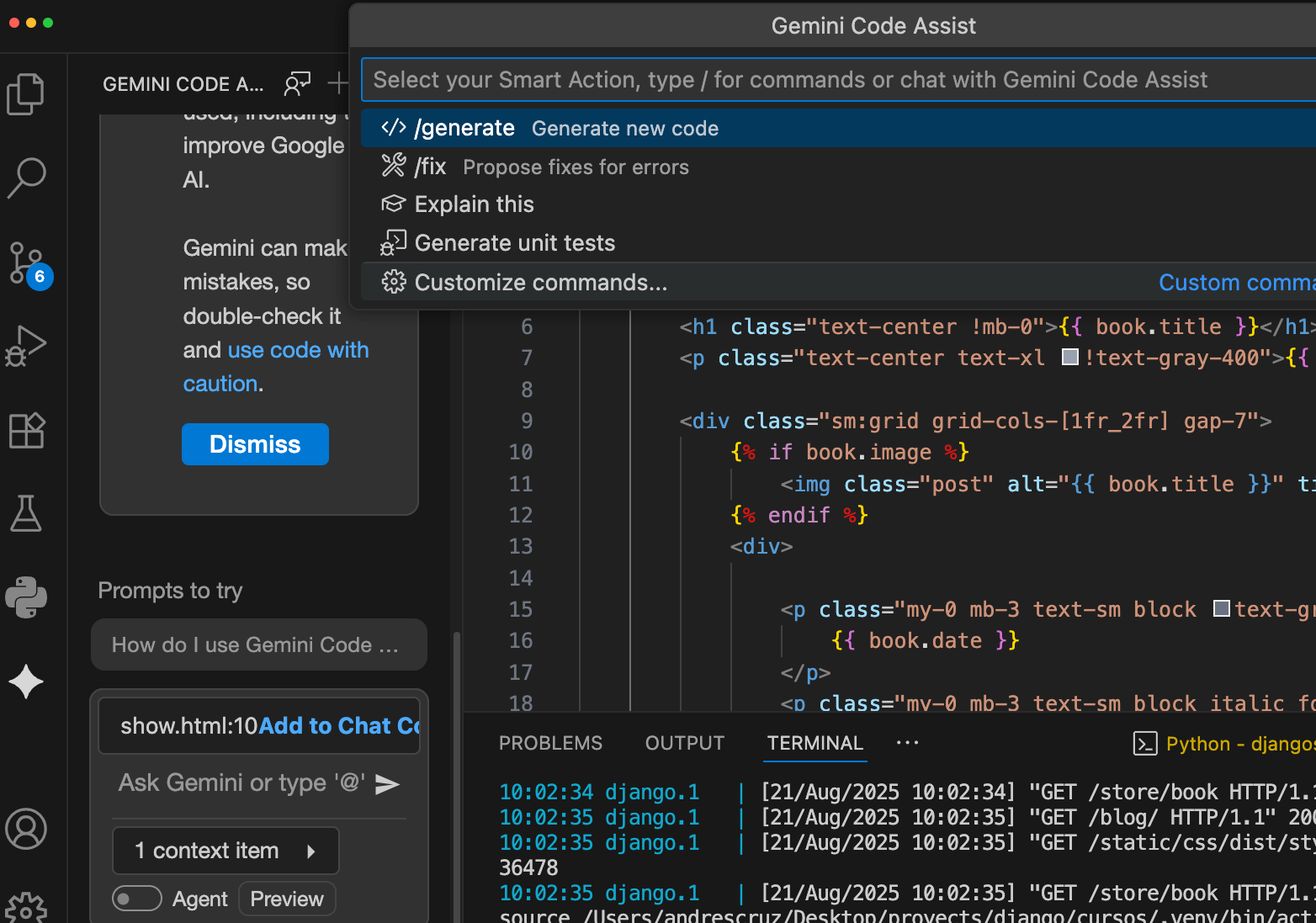Expand the 1 context item list
This screenshot has height=923, width=1316.
coord(226,851)
